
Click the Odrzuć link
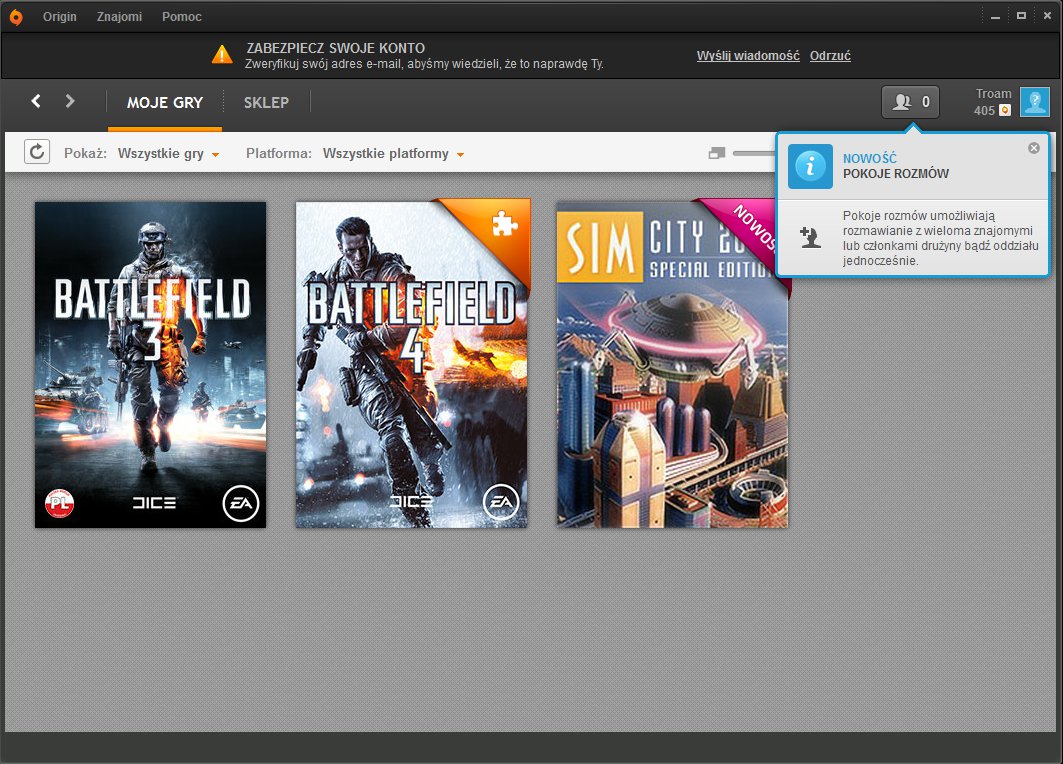(x=830, y=56)
